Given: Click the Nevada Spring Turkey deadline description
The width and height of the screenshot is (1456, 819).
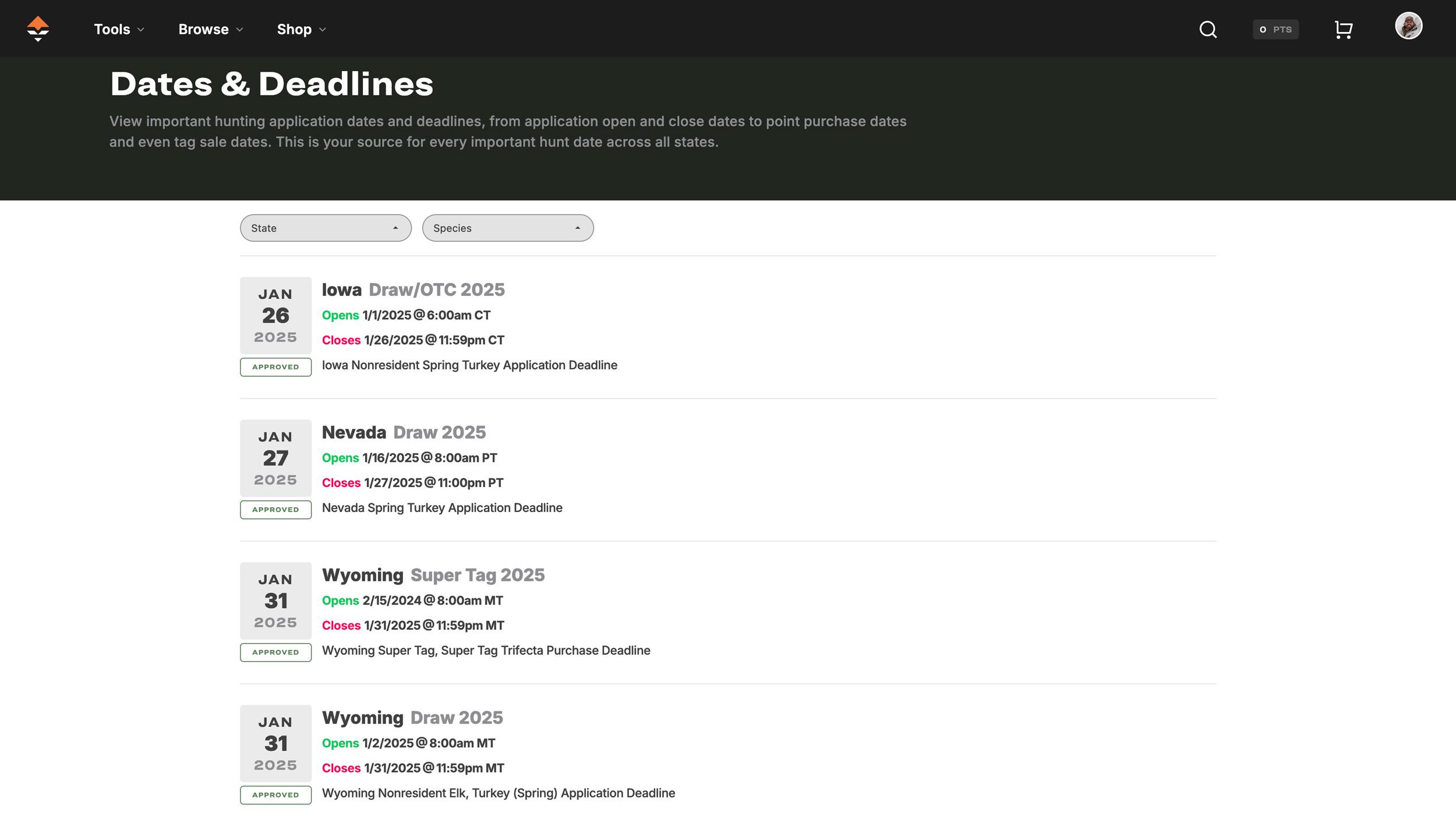Looking at the screenshot, I should click(x=442, y=508).
